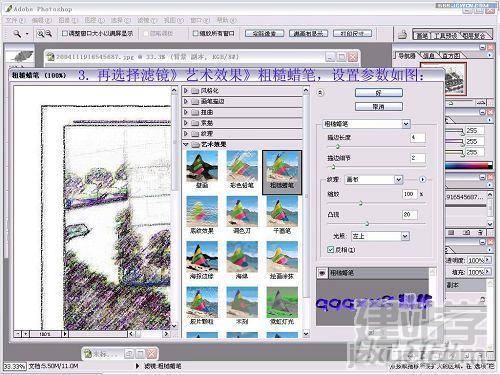
Task: Click the zoom in magnifier in options bar
Action: tap(40, 34)
